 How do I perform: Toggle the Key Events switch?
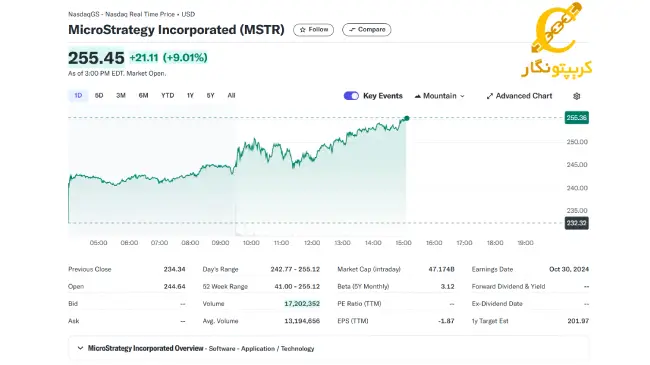point(351,96)
